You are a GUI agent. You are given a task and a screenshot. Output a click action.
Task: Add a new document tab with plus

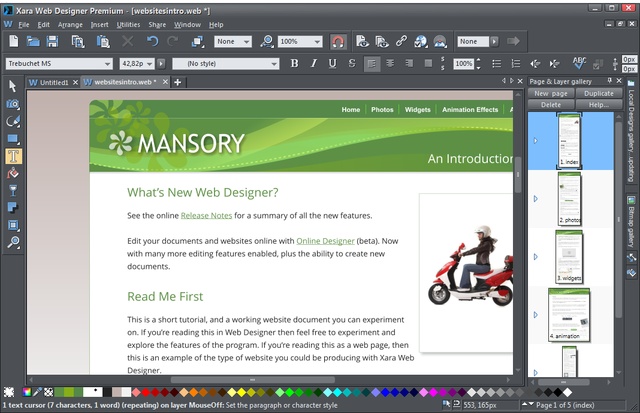(x=178, y=82)
